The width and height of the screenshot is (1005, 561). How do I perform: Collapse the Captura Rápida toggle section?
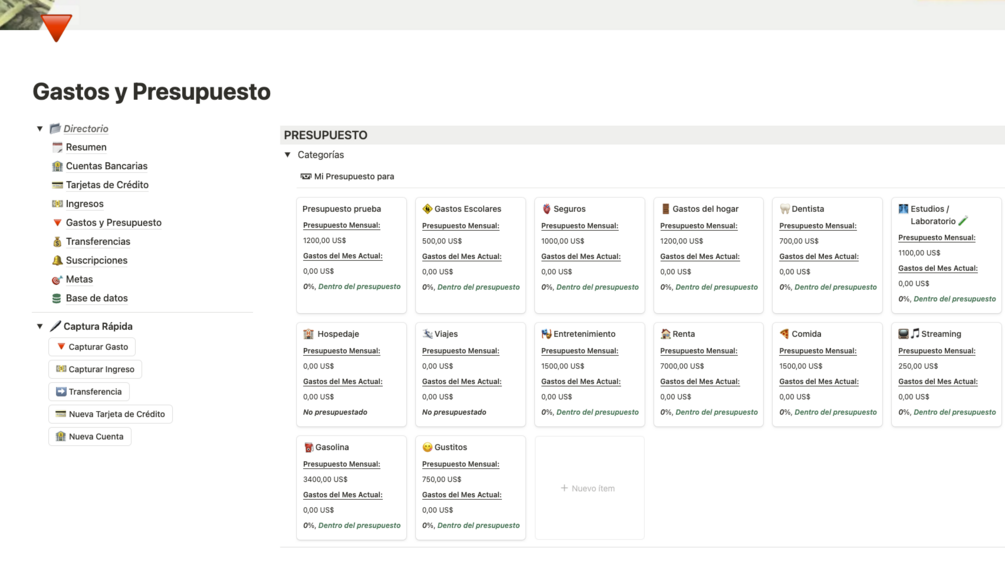click(40, 326)
